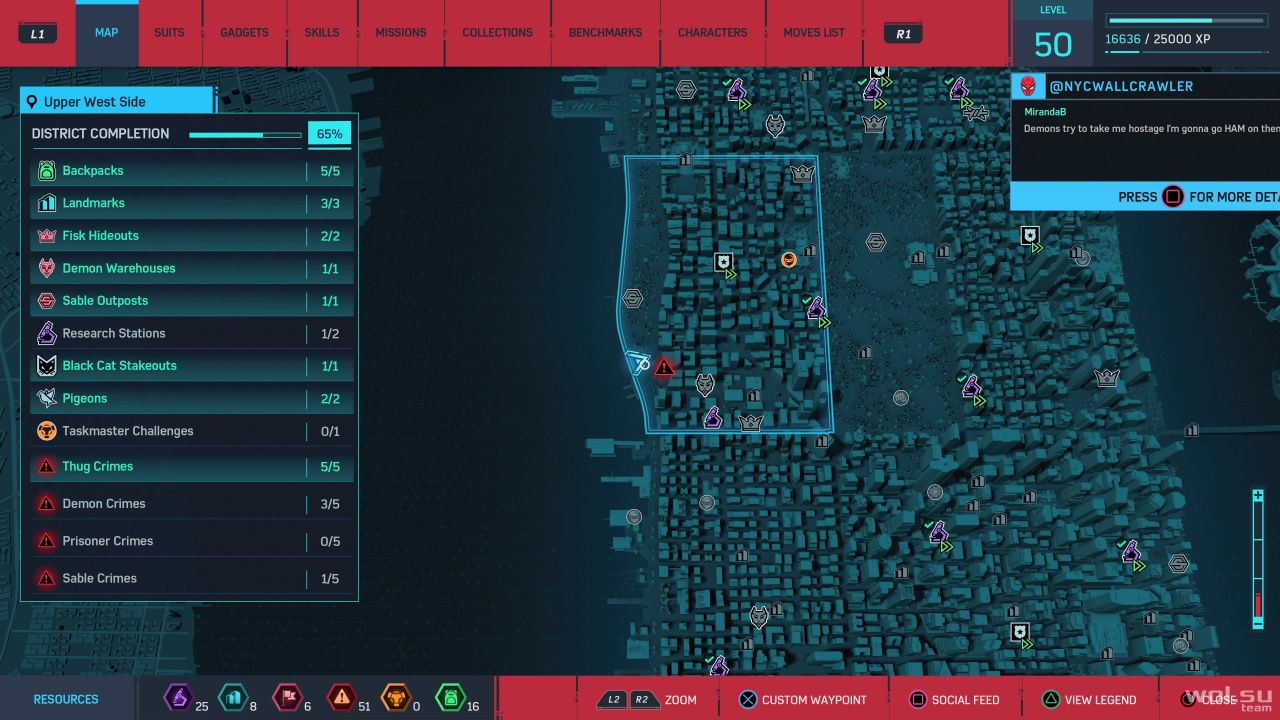Select the red crime alert marker on map

click(665, 366)
